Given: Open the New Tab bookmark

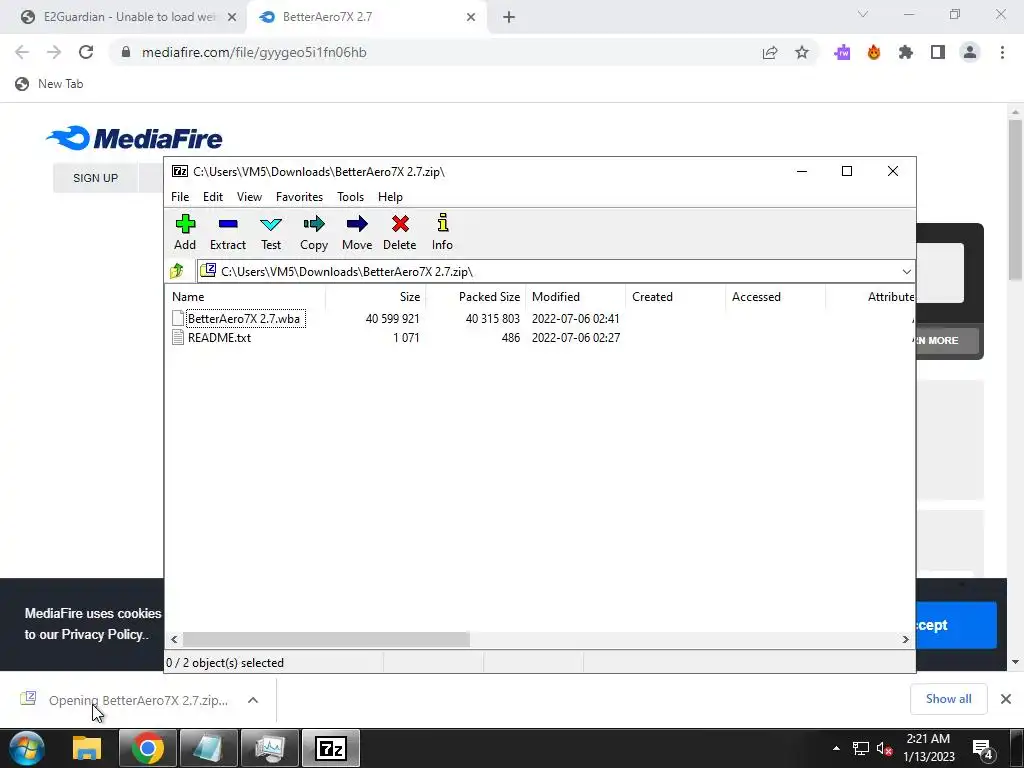Looking at the screenshot, I should click(50, 84).
